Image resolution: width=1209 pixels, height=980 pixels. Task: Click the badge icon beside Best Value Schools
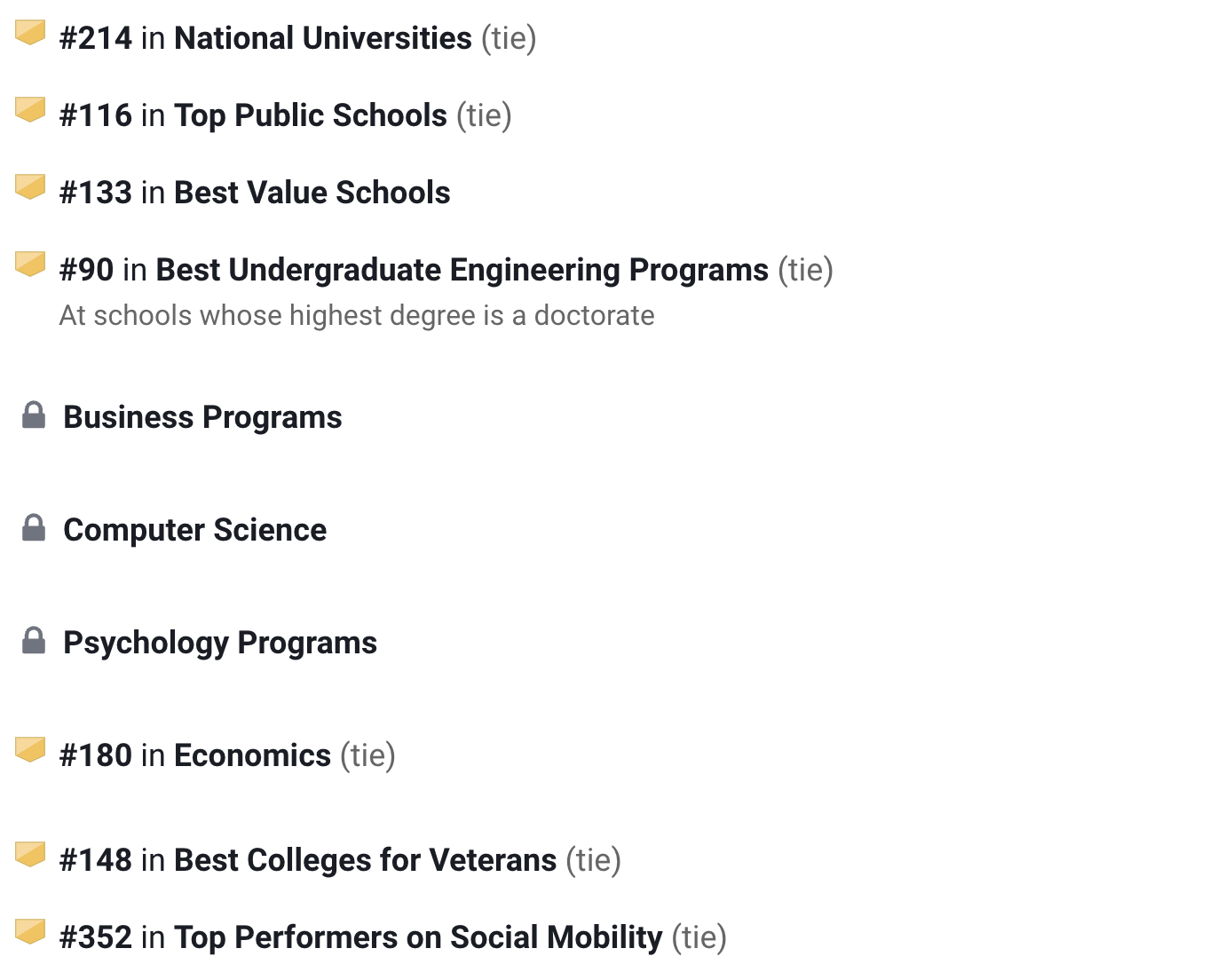coord(30,188)
